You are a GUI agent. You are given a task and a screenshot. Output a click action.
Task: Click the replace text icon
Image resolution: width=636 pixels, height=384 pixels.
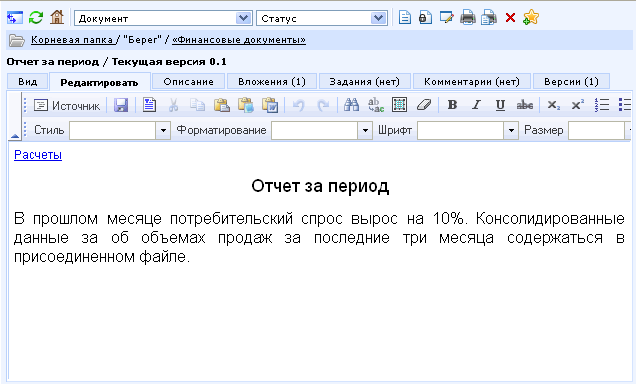click(x=376, y=105)
